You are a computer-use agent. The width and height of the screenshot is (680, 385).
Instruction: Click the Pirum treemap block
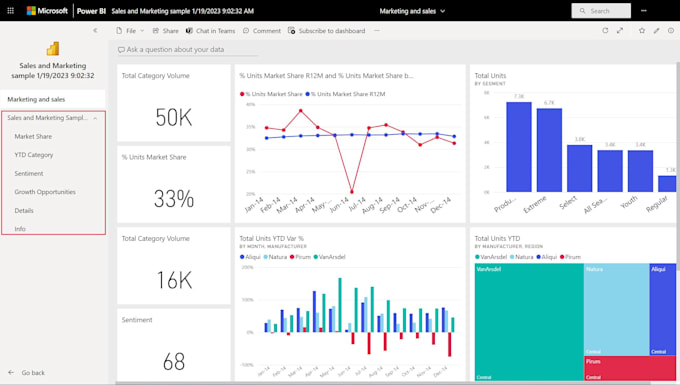[x=630, y=369]
